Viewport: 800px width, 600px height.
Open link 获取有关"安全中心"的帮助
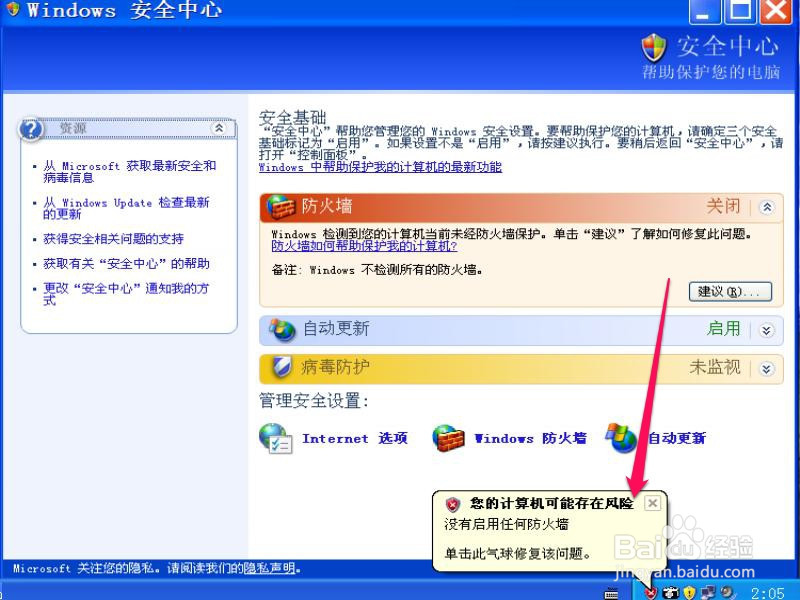click(126, 264)
